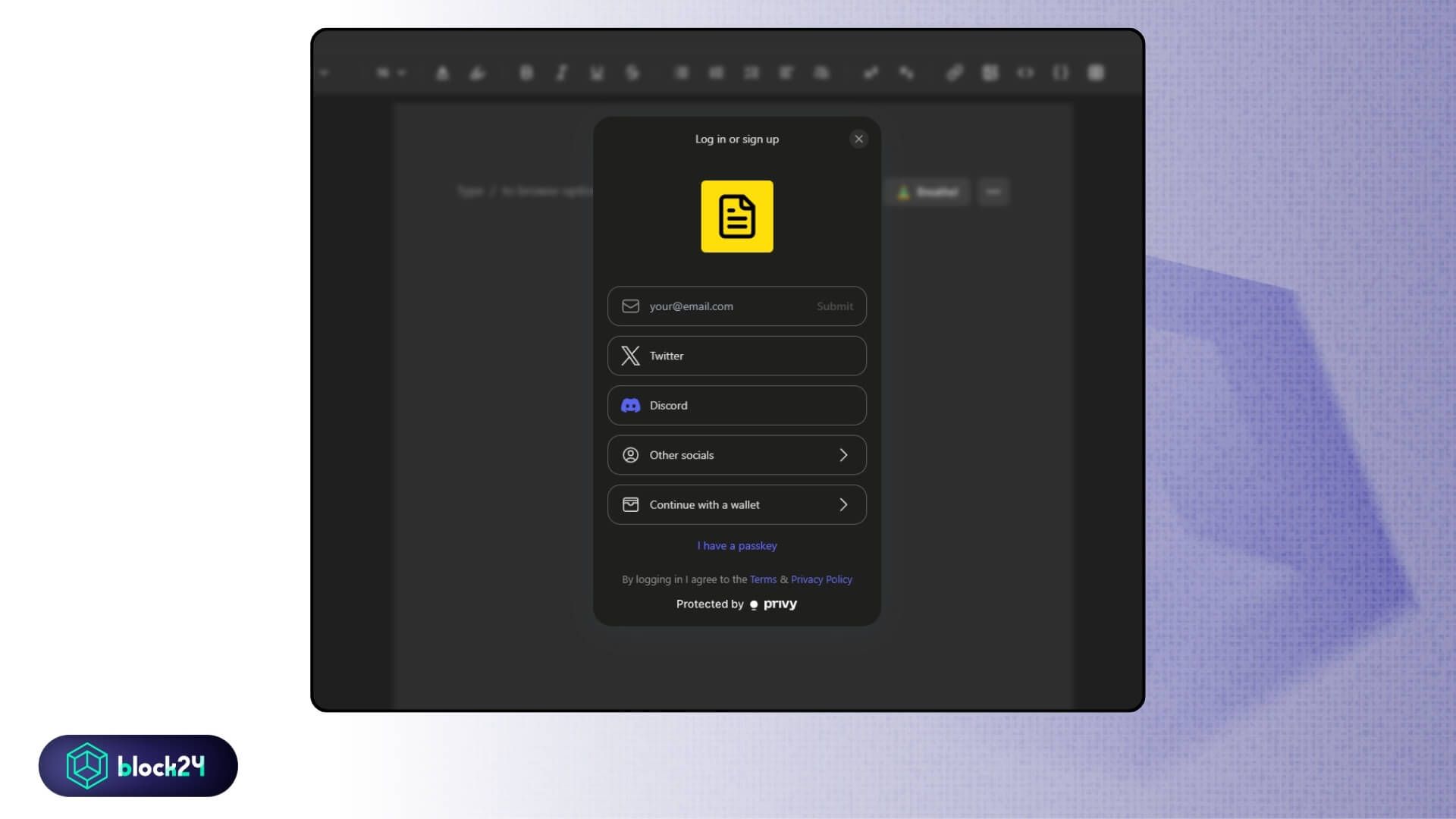This screenshot has height=819, width=1456.
Task: Toggle underline formatting in blurred editor toolbar
Action: pyautogui.click(x=597, y=73)
